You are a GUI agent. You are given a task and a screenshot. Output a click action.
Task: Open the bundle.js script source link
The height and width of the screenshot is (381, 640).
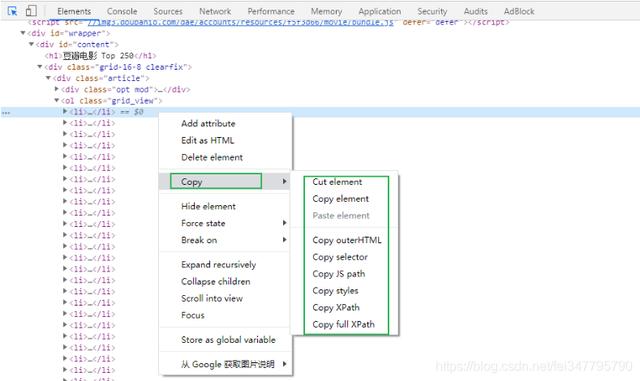[x=240, y=22]
